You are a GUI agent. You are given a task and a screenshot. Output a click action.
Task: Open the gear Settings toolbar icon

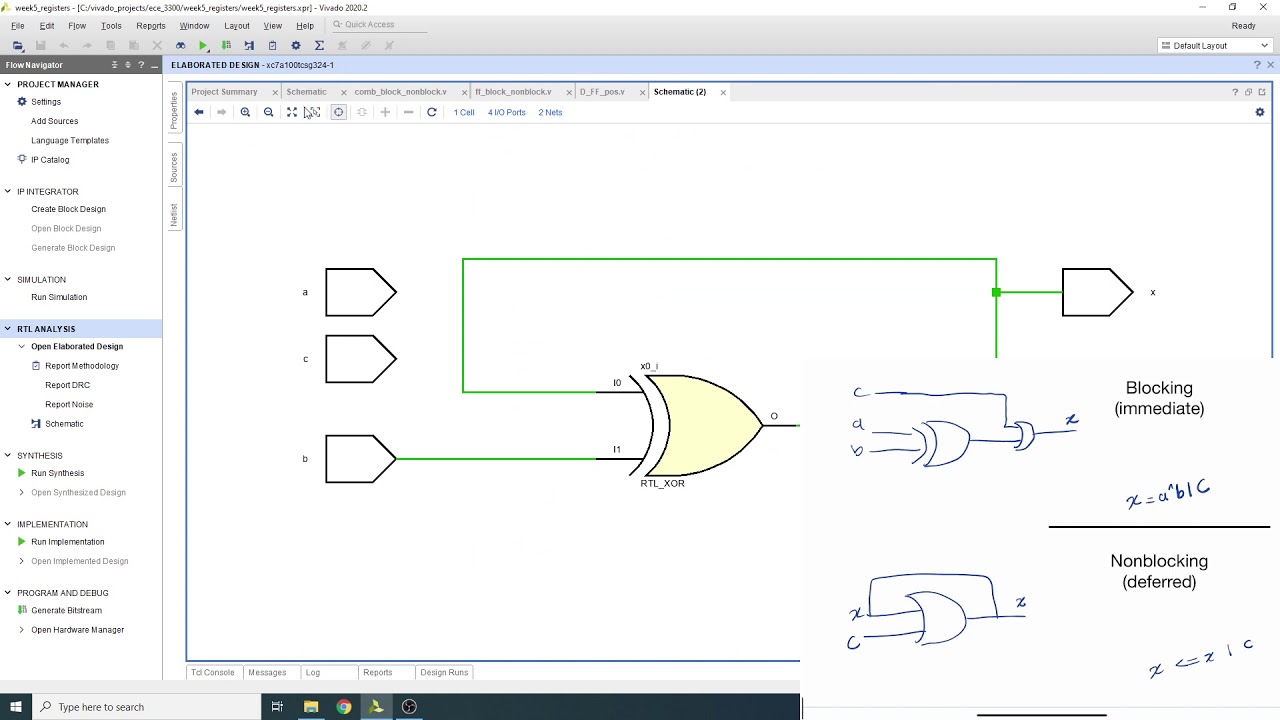click(x=295, y=45)
